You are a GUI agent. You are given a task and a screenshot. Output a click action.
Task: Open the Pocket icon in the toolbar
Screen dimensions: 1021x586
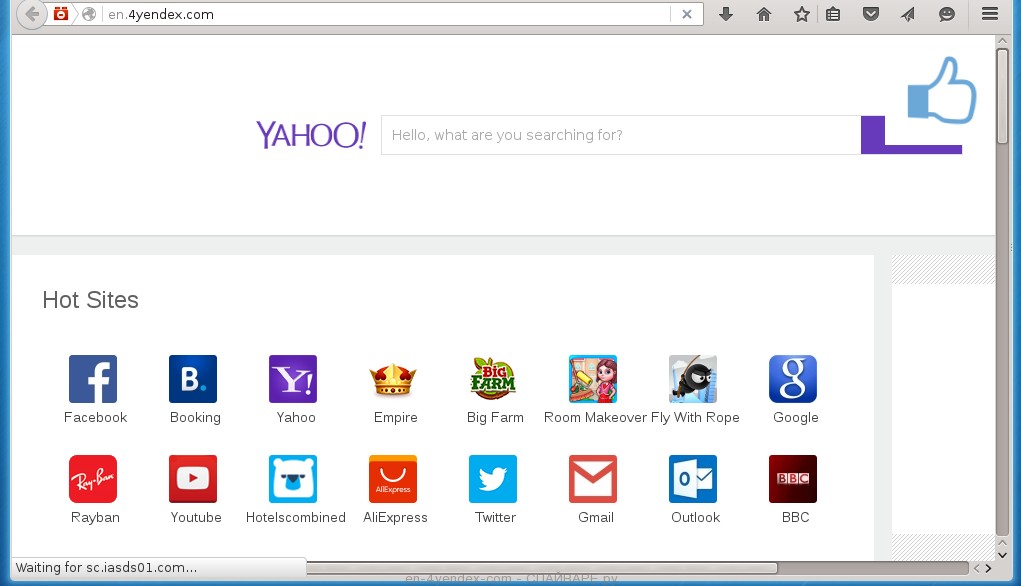871,14
